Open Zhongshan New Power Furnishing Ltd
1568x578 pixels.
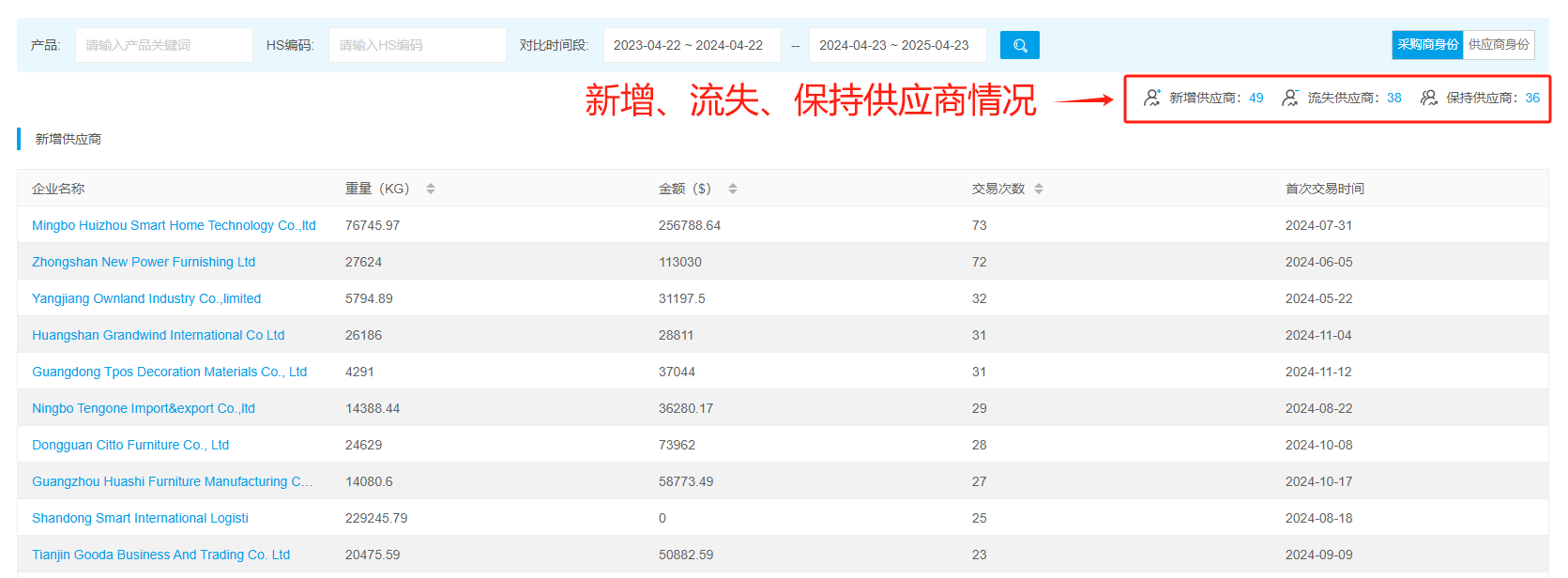point(144,262)
